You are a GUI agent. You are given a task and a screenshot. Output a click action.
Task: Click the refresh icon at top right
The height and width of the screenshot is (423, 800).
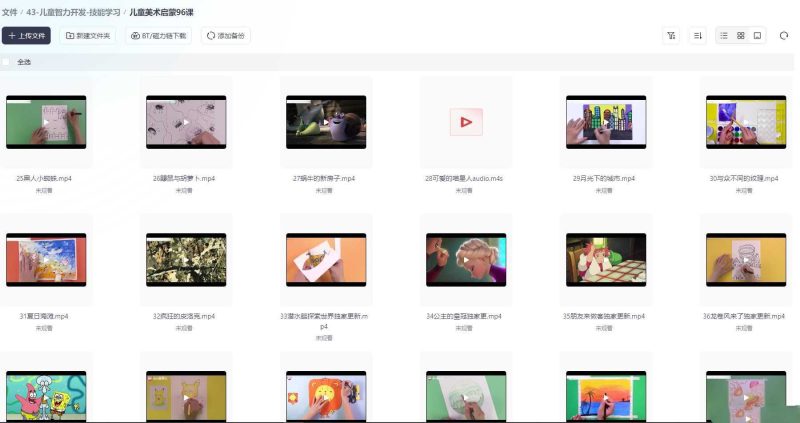point(785,35)
